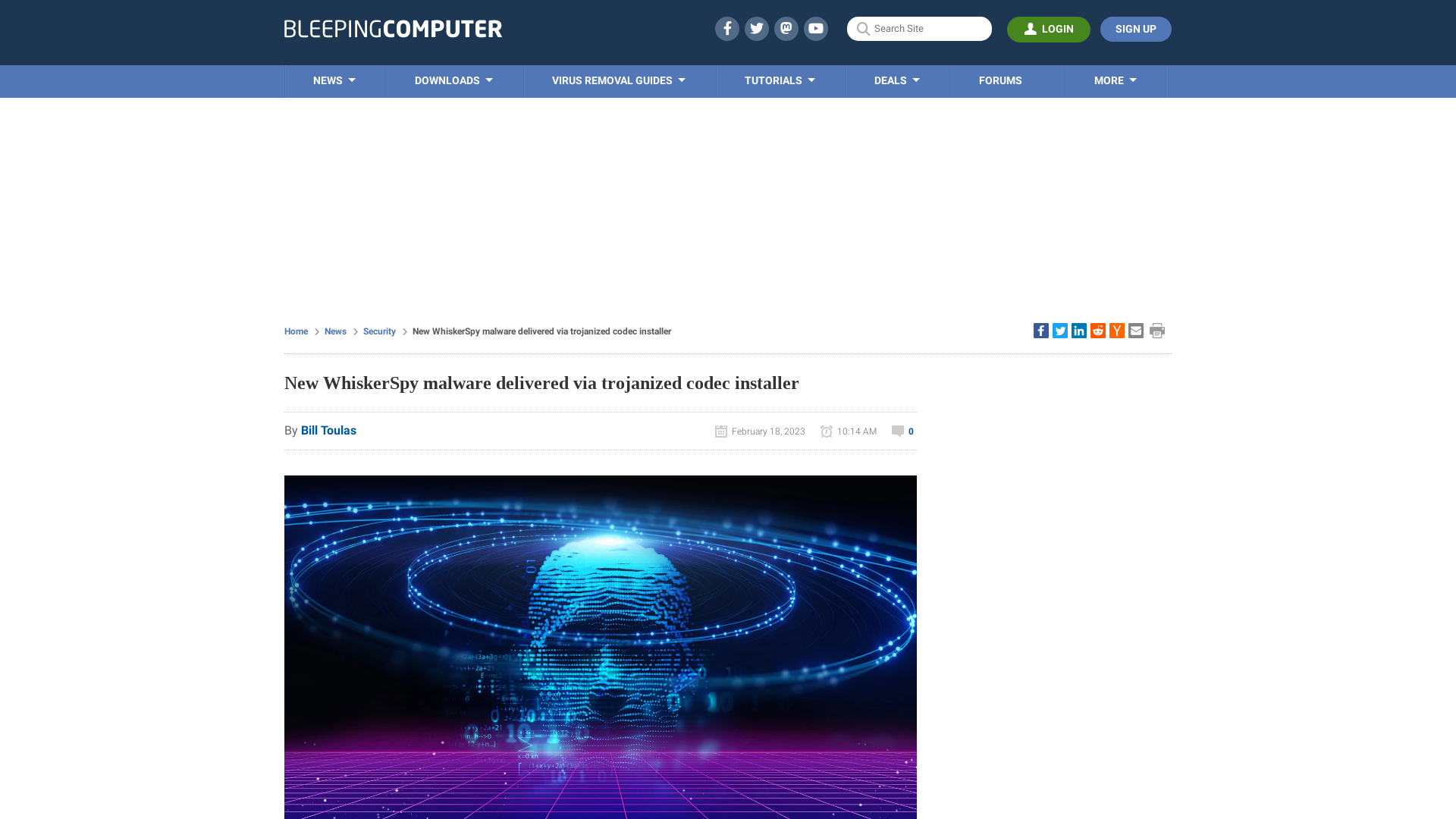1456x819 pixels.
Task: Expand the MORE menu
Action: [1115, 80]
